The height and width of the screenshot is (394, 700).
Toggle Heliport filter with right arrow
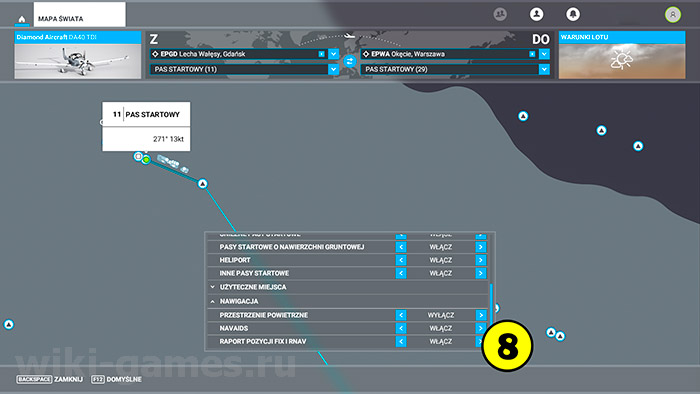(481, 260)
